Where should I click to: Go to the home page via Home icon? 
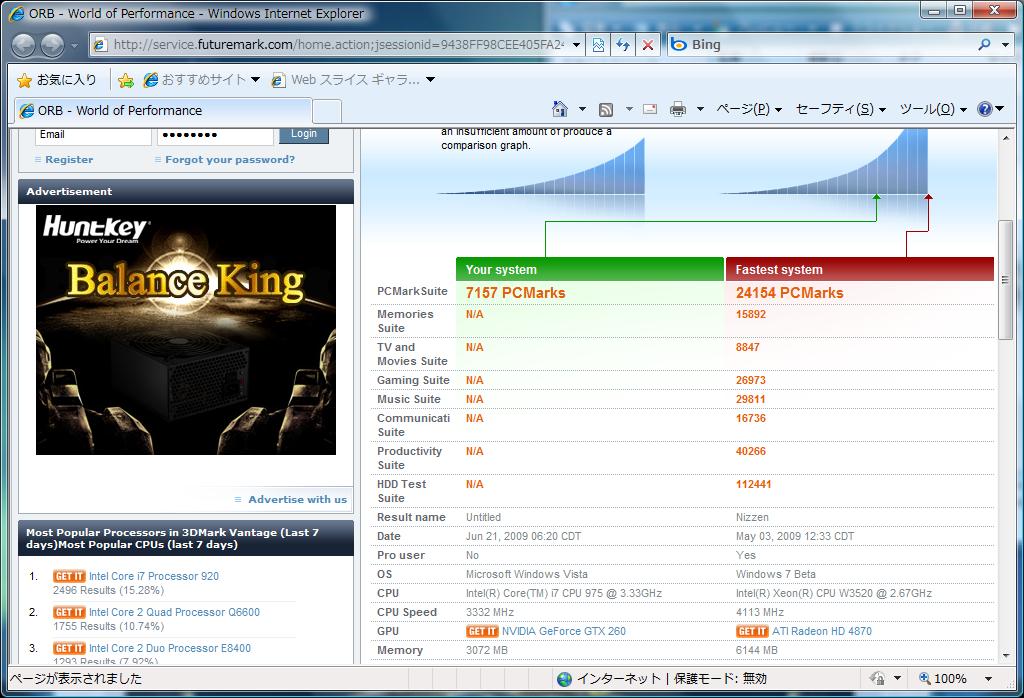point(560,109)
